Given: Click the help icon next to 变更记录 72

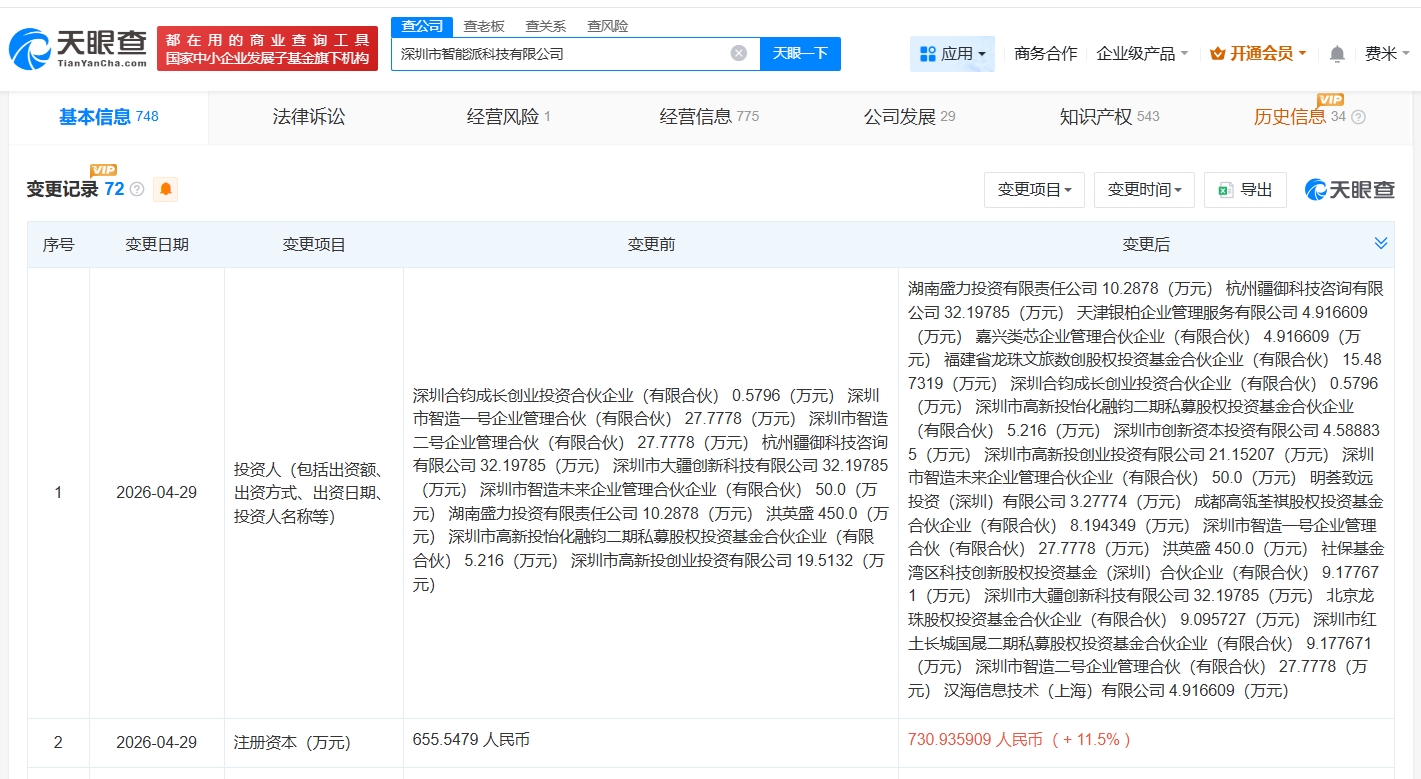Looking at the screenshot, I should [137, 189].
